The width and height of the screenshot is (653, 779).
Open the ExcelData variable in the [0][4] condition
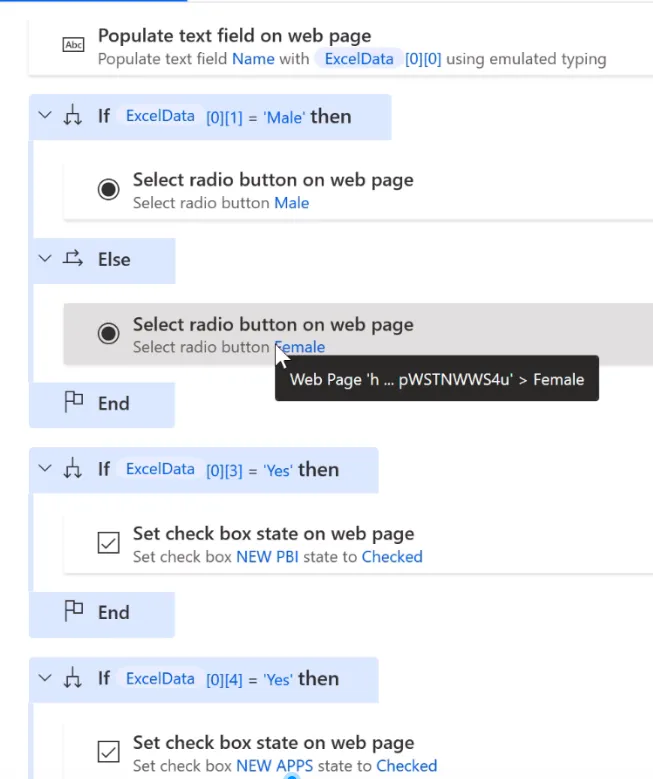(160, 679)
